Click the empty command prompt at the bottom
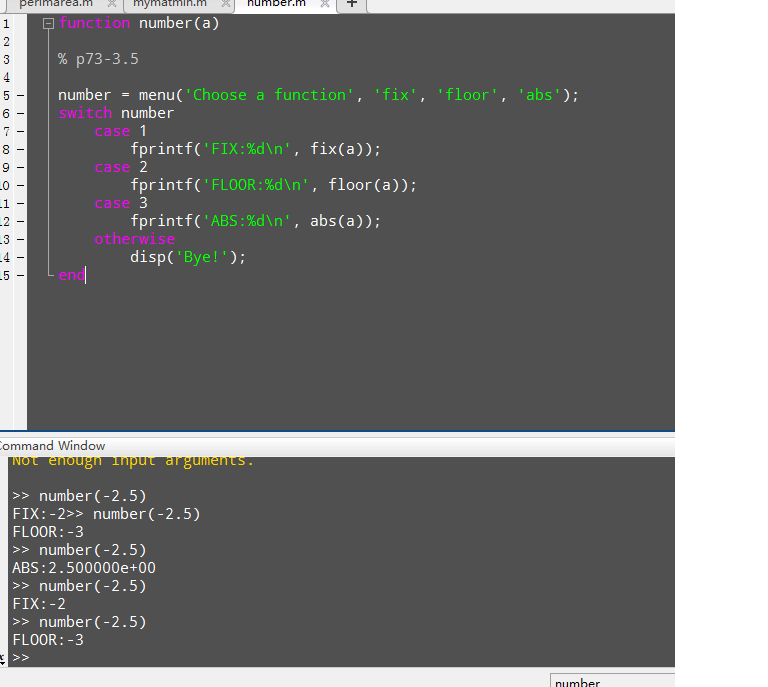The image size is (768, 687). coord(21,658)
